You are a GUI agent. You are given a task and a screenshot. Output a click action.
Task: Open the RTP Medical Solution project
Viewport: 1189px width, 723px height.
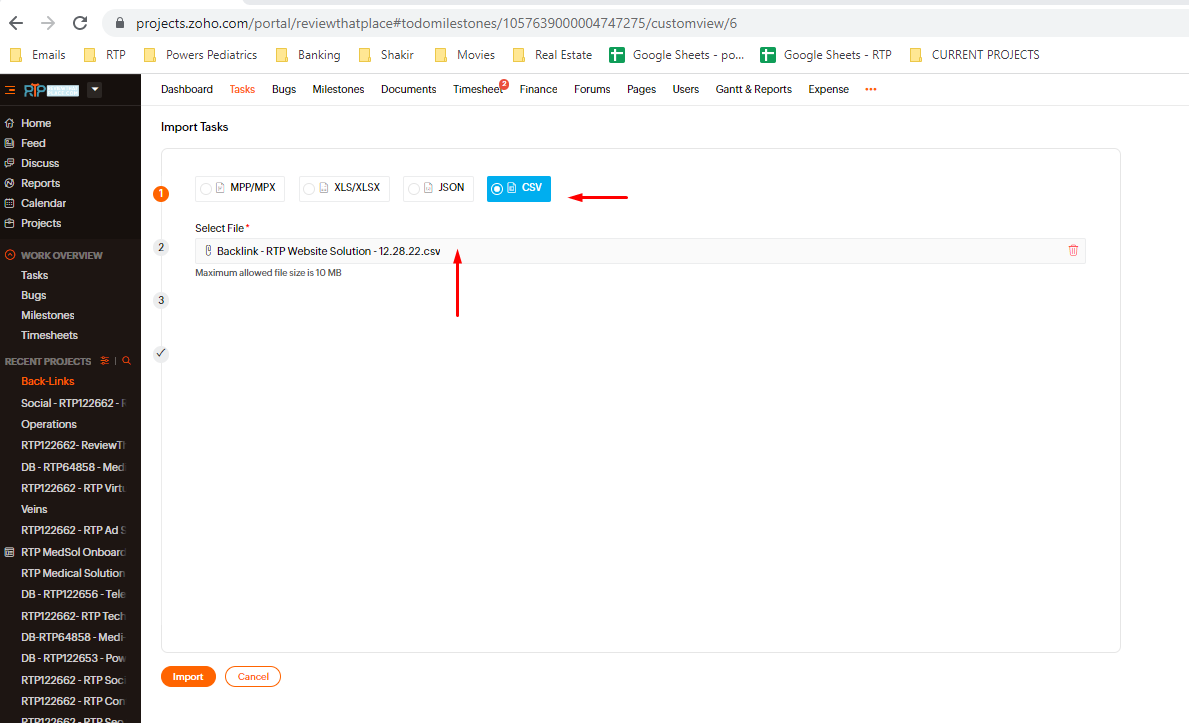click(x=73, y=574)
